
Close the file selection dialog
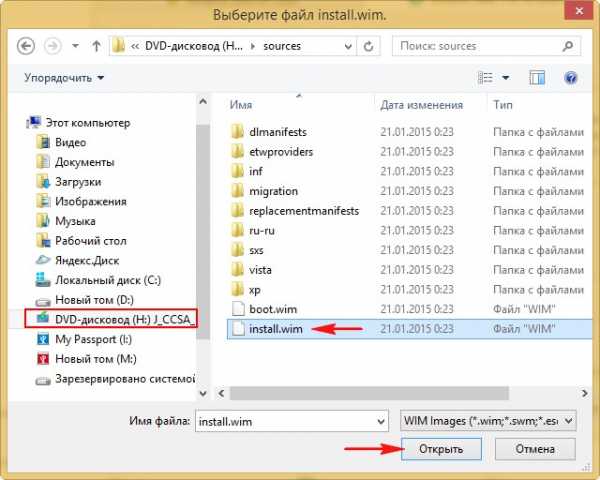pyautogui.click(x=579, y=11)
